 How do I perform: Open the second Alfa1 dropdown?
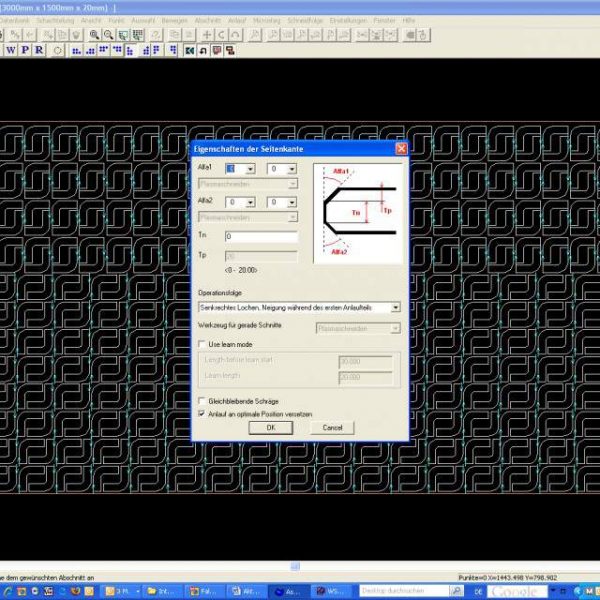click(x=292, y=169)
